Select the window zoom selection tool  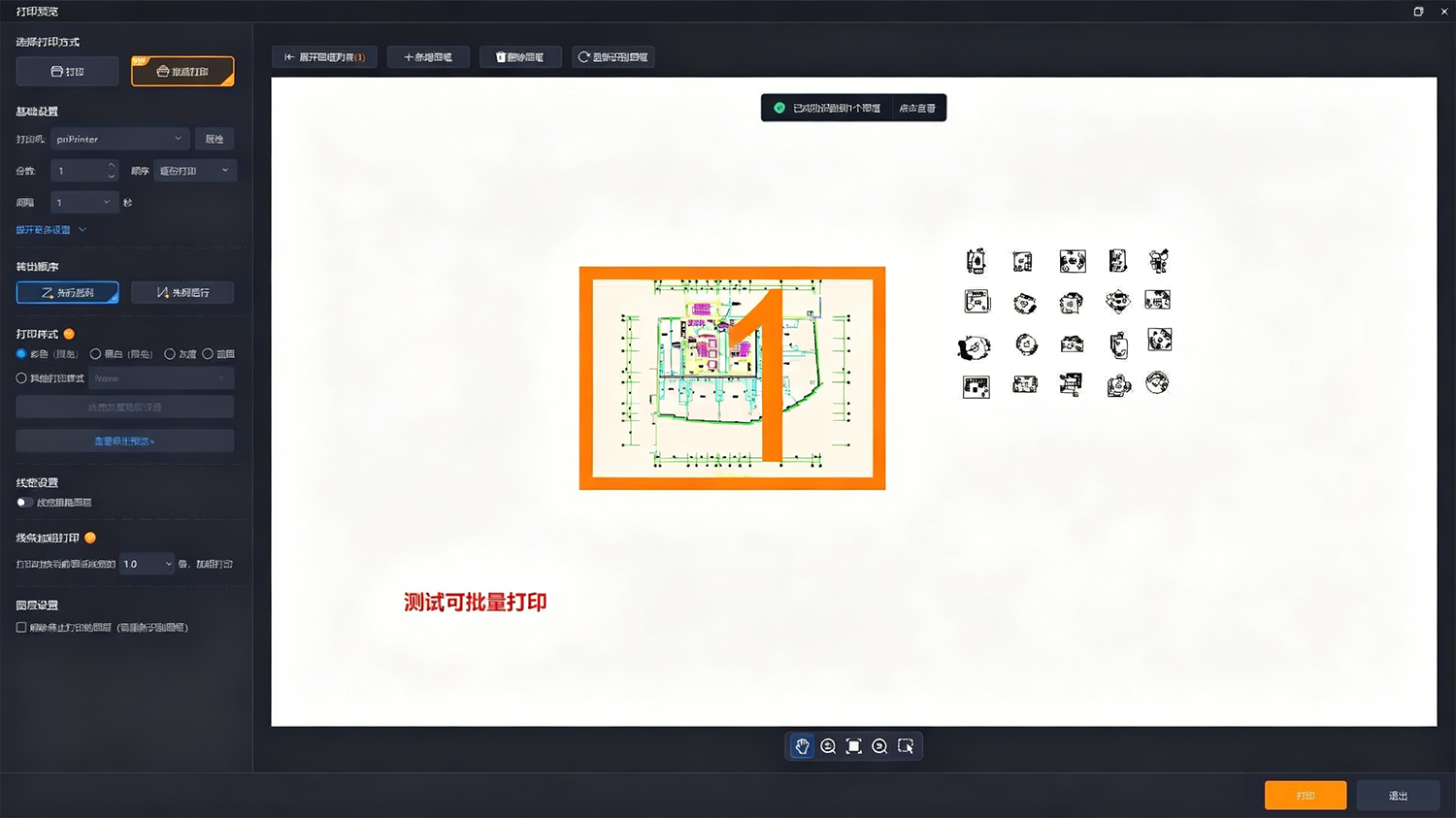[906, 746]
